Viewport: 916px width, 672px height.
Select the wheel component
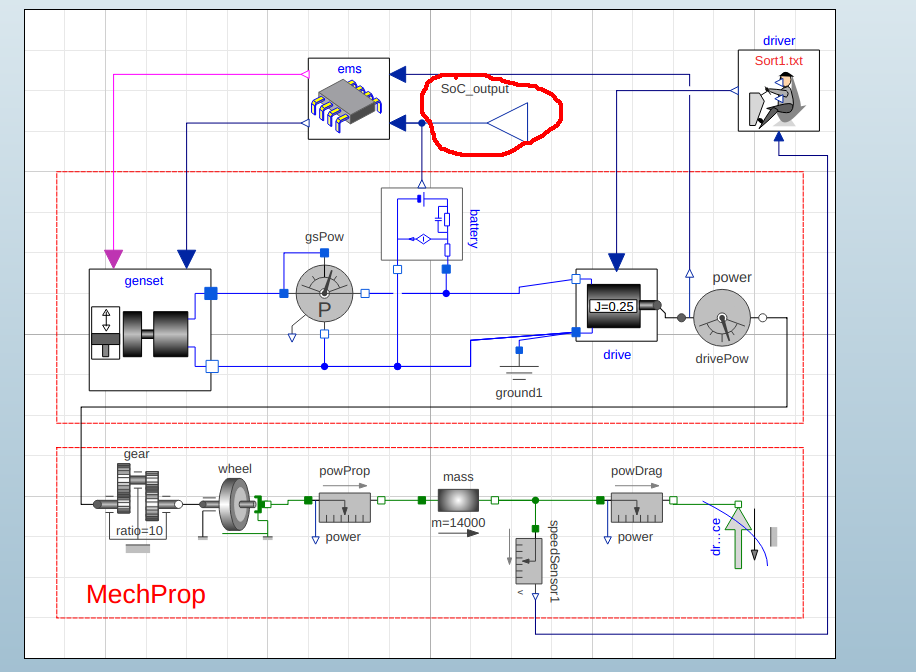pos(234,505)
